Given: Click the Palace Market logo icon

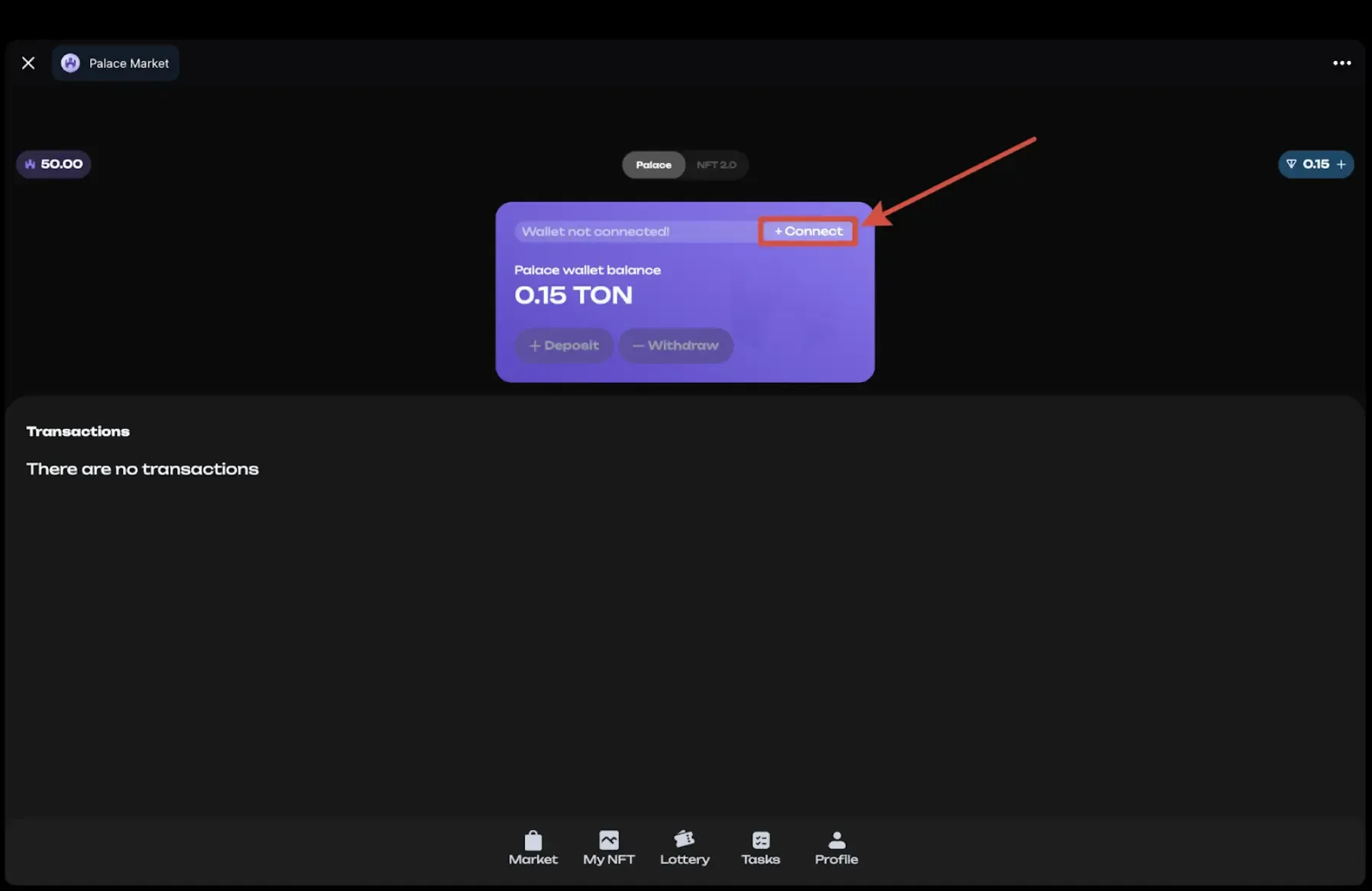Looking at the screenshot, I should [70, 63].
